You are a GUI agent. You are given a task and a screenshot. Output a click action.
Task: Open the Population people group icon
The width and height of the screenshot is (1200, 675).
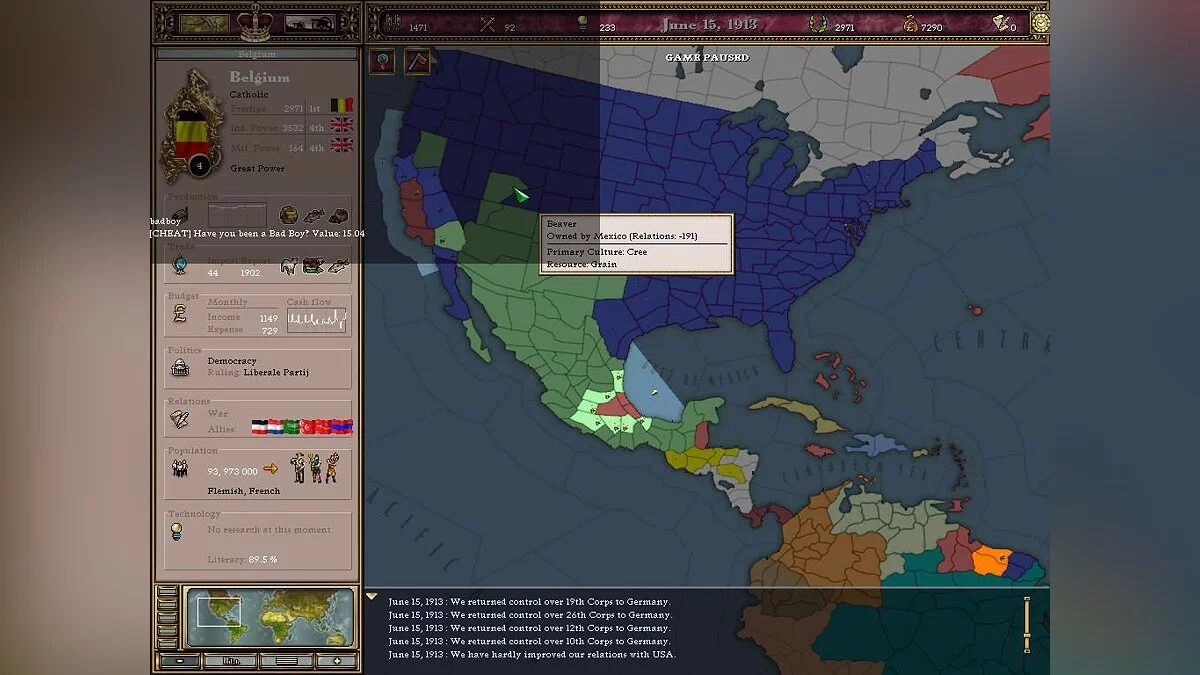click(180, 467)
